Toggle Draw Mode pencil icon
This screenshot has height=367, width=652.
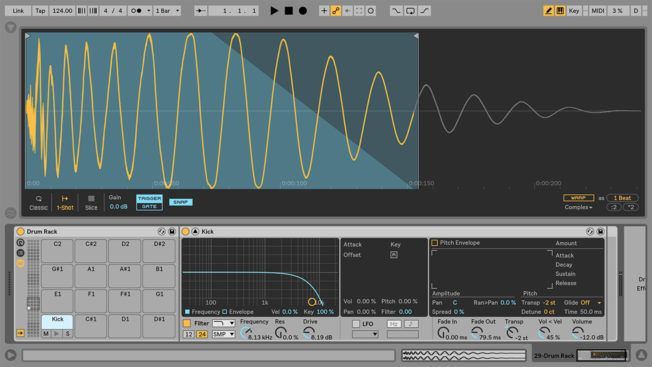point(548,11)
